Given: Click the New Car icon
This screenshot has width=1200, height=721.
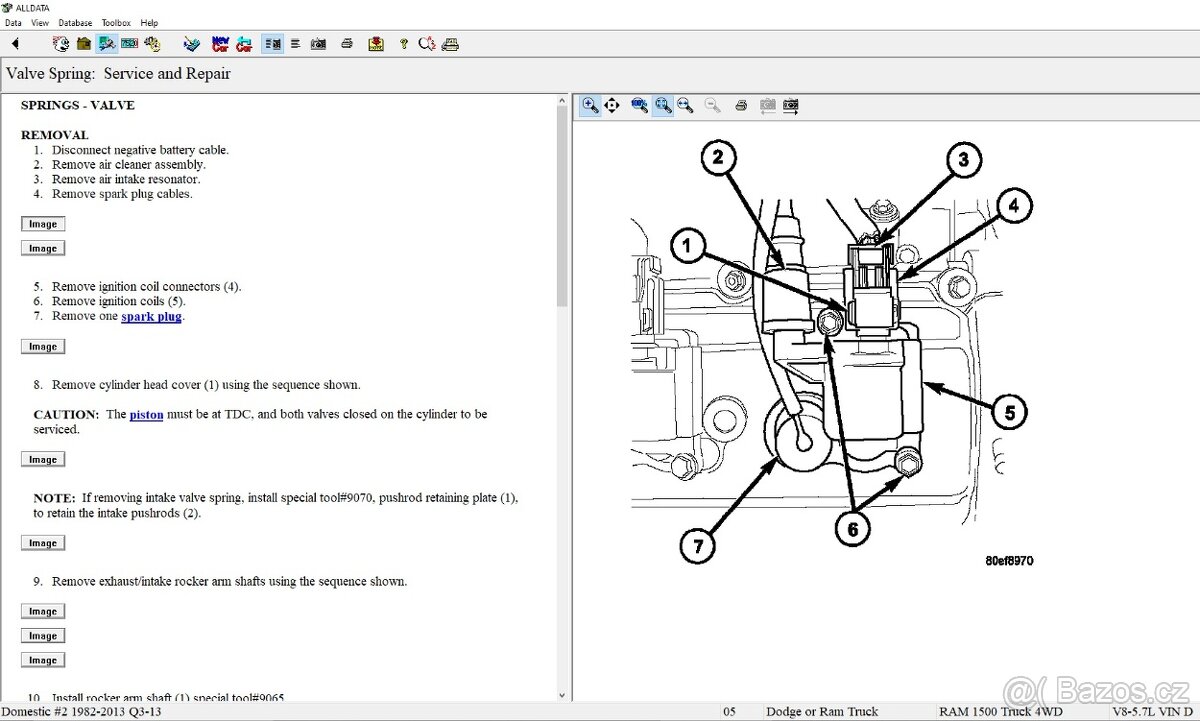Looking at the screenshot, I should pyautogui.click(x=220, y=43).
